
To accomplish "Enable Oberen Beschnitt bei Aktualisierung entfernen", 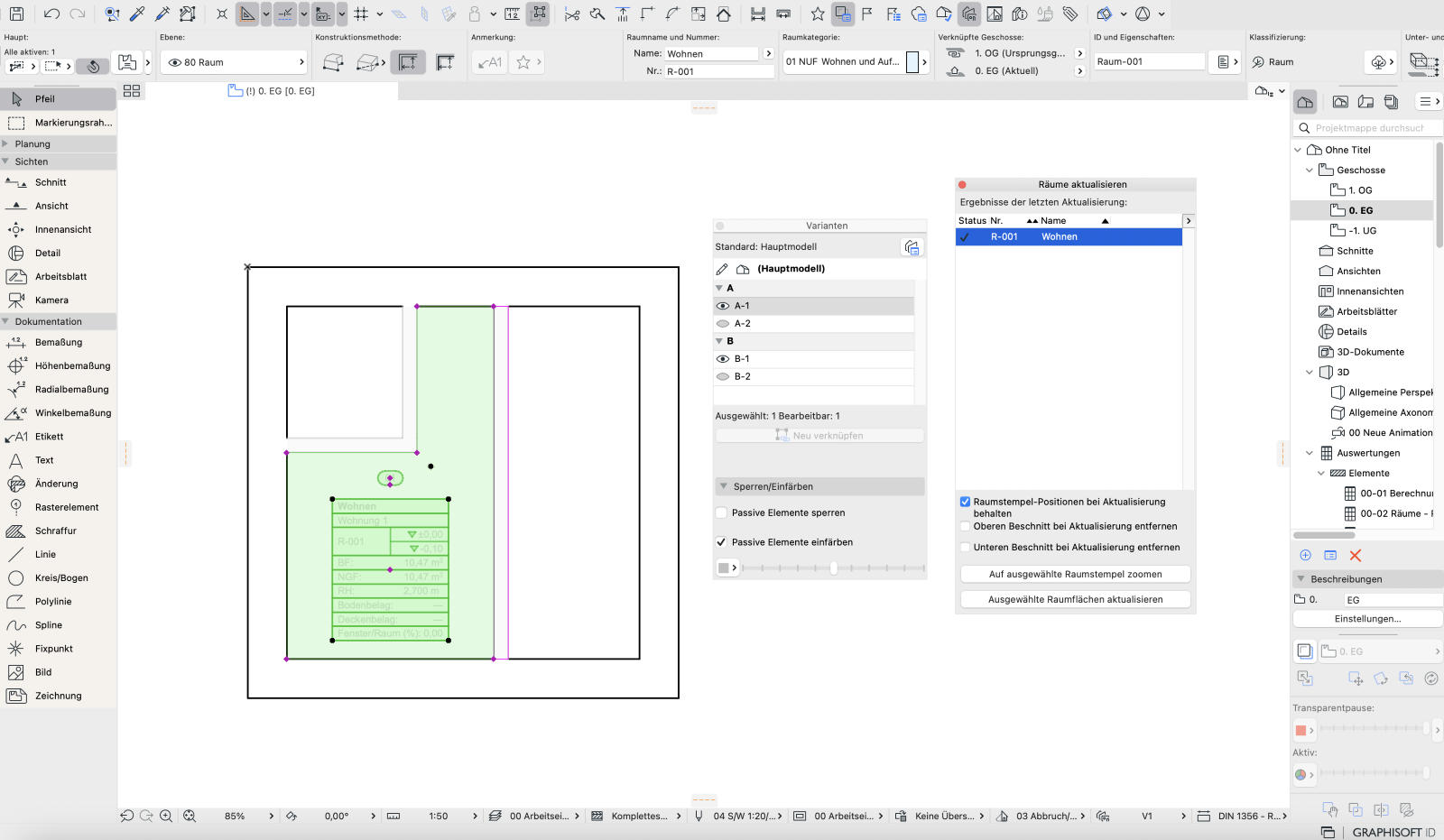I will coord(965,526).
